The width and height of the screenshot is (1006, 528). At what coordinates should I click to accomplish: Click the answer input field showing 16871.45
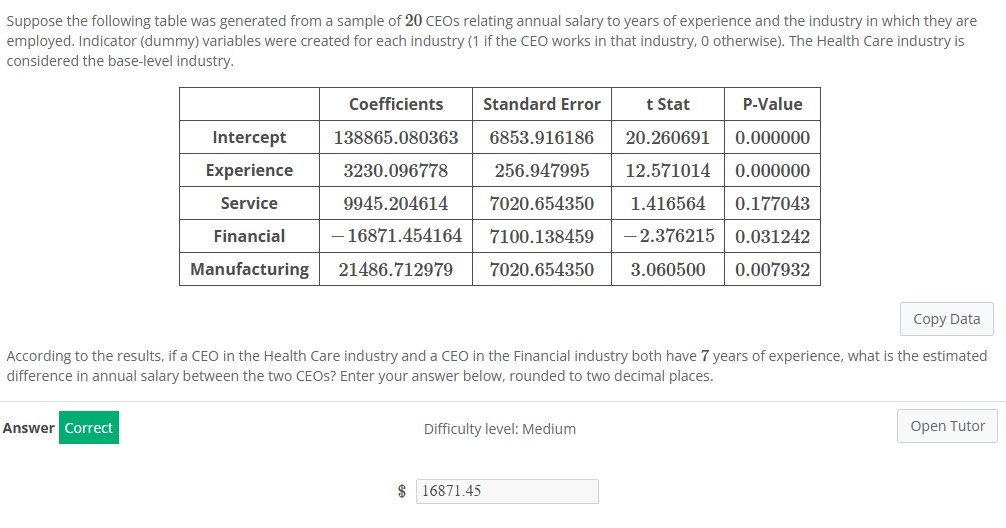tap(506, 491)
